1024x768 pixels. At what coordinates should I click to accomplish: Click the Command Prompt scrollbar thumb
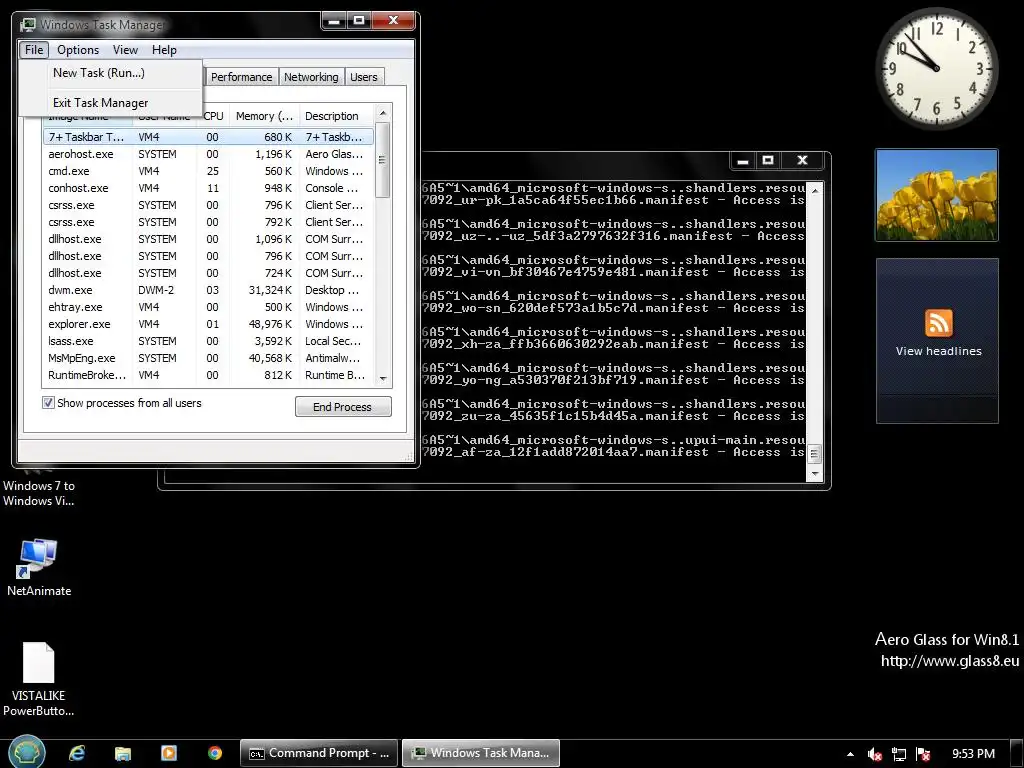tap(814, 453)
